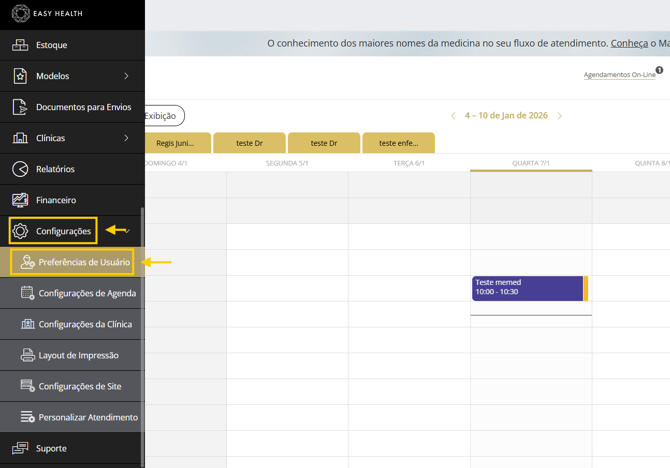Viewport: 670px width, 468px height.
Task: Switch to the Regis Juni... agenda tab
Action: 175,143
